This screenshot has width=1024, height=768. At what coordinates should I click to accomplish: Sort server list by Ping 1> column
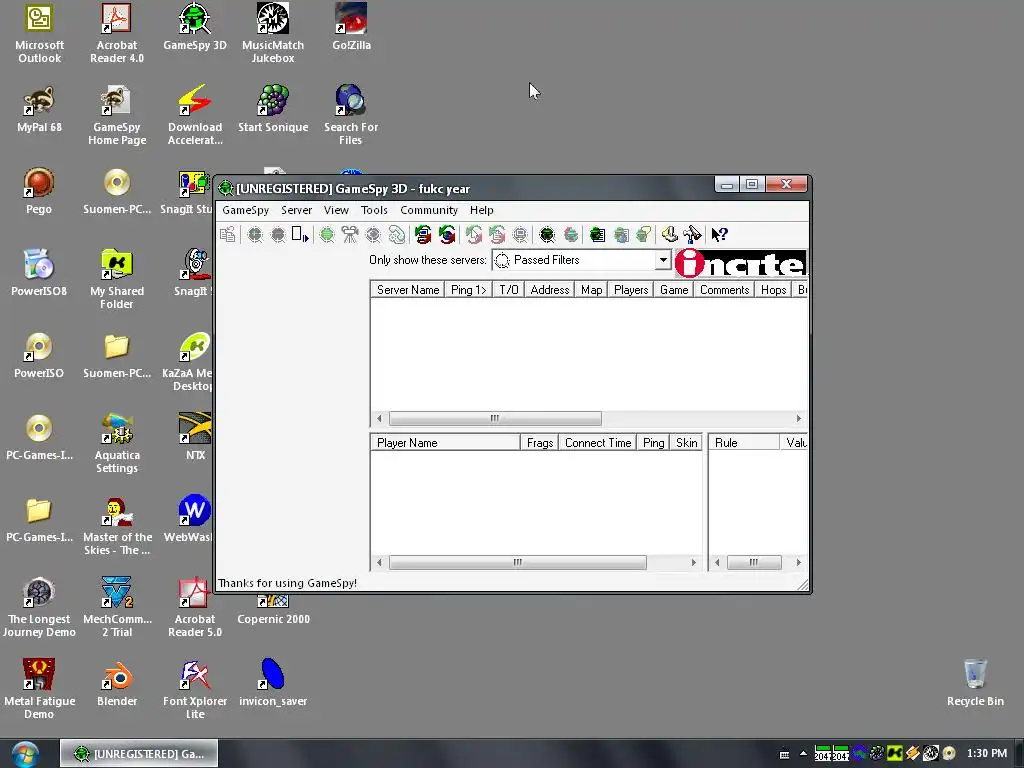coord(468,289)
